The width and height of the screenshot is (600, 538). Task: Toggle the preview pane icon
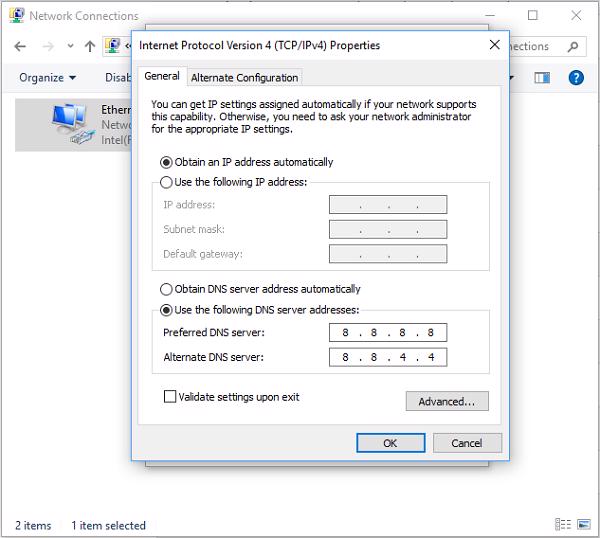click(542, 77)
